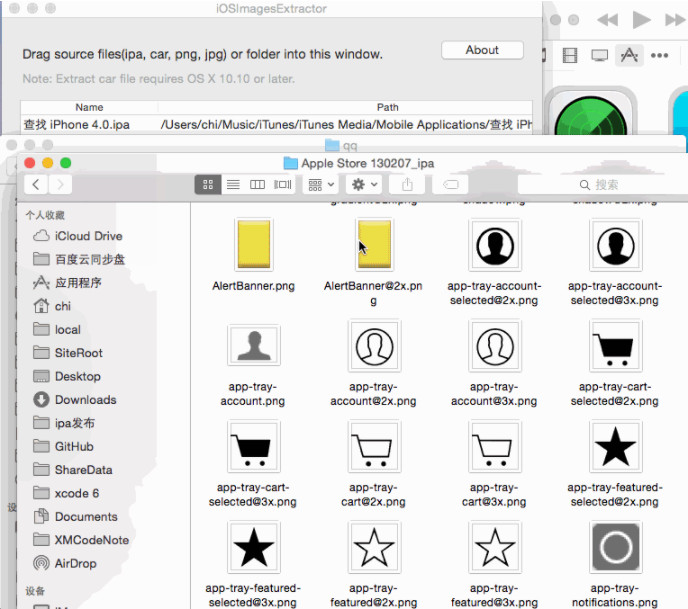The image size is (688, 609).
Task: Open 应用程序 in sidebar
Action: click(67, 283)
